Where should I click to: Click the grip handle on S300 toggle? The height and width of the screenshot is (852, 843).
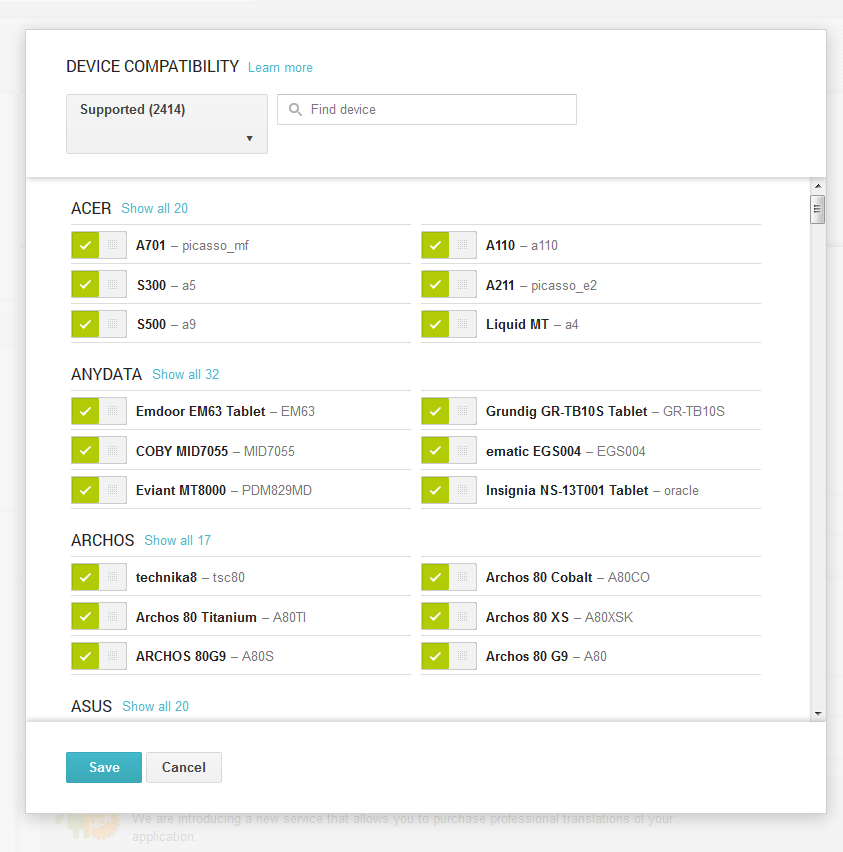pos(113,285)
